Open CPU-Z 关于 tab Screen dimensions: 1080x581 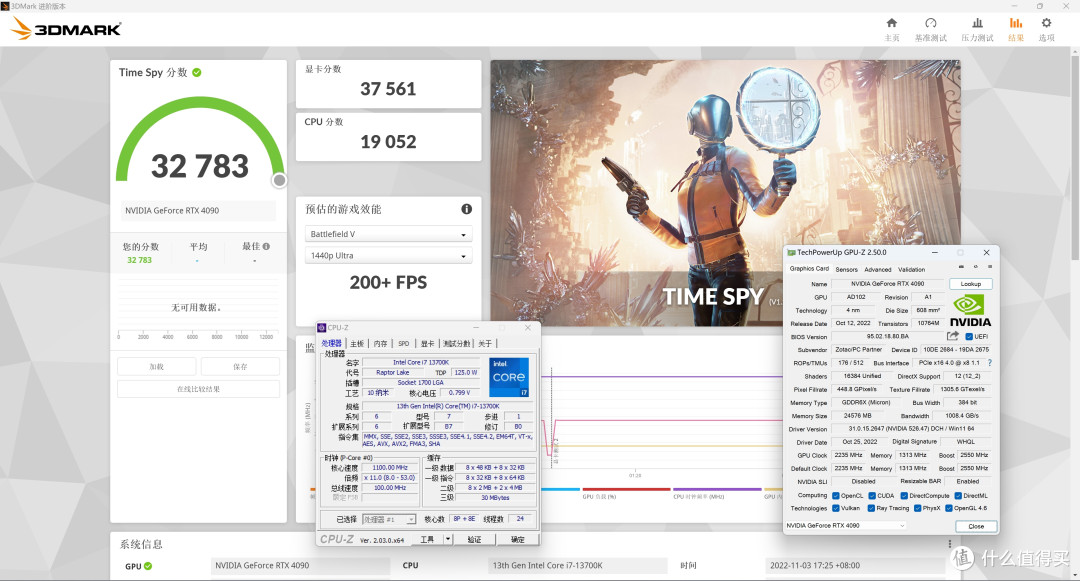tap(485, 344)
